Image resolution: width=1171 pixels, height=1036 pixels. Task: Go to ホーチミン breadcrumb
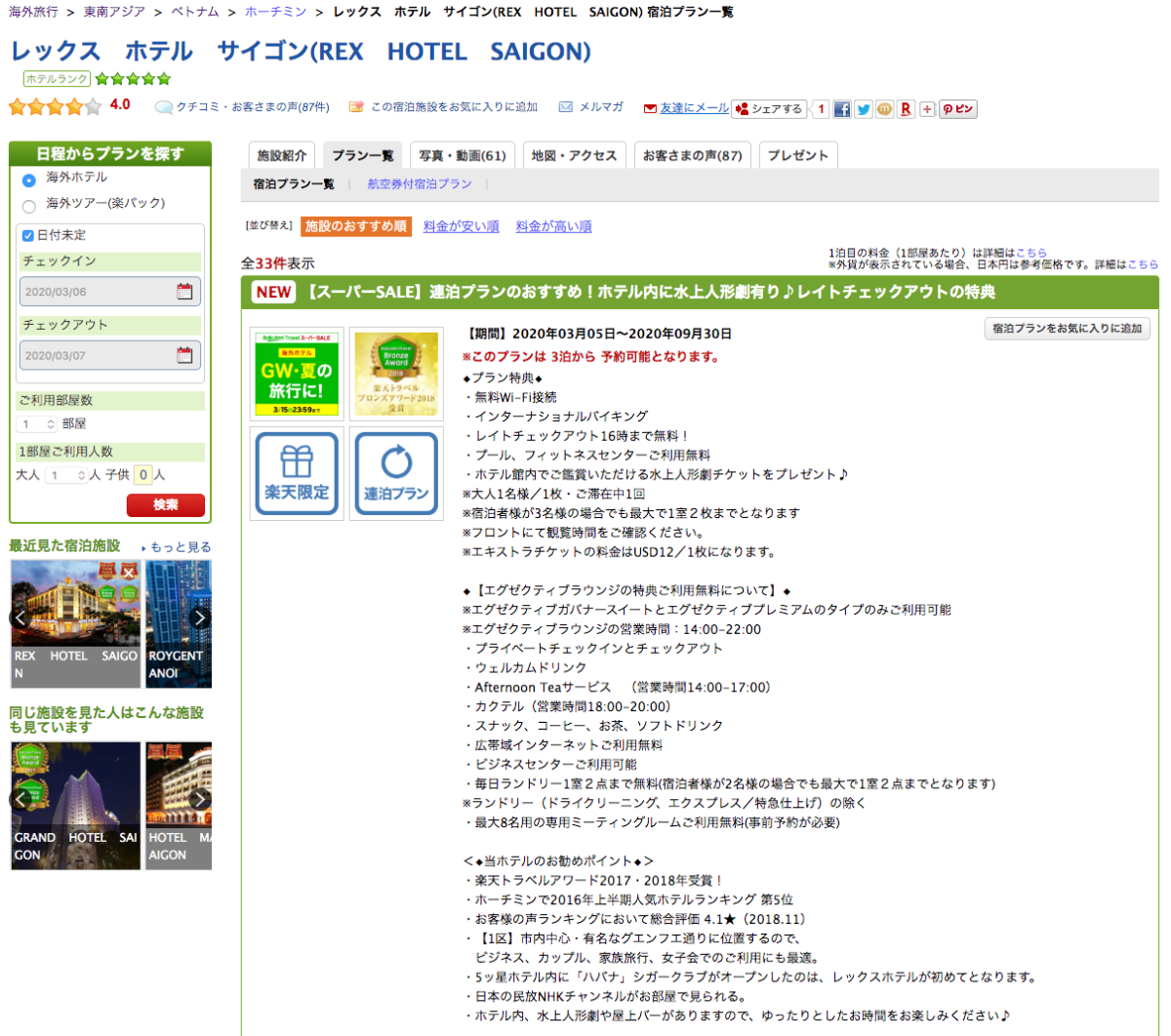[276, 12]
